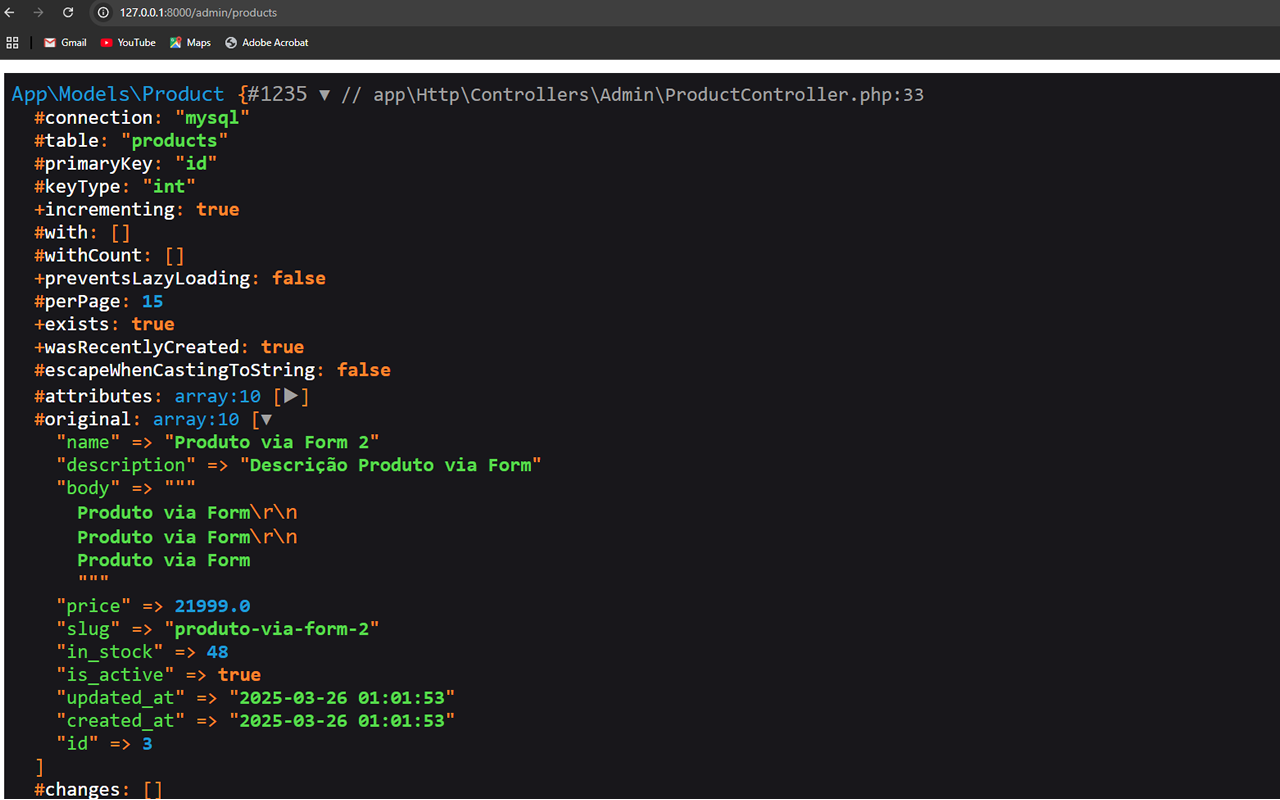Open the Adobe Acrobat bookmark
This screenshot has width=1280, height=800.
266,43
